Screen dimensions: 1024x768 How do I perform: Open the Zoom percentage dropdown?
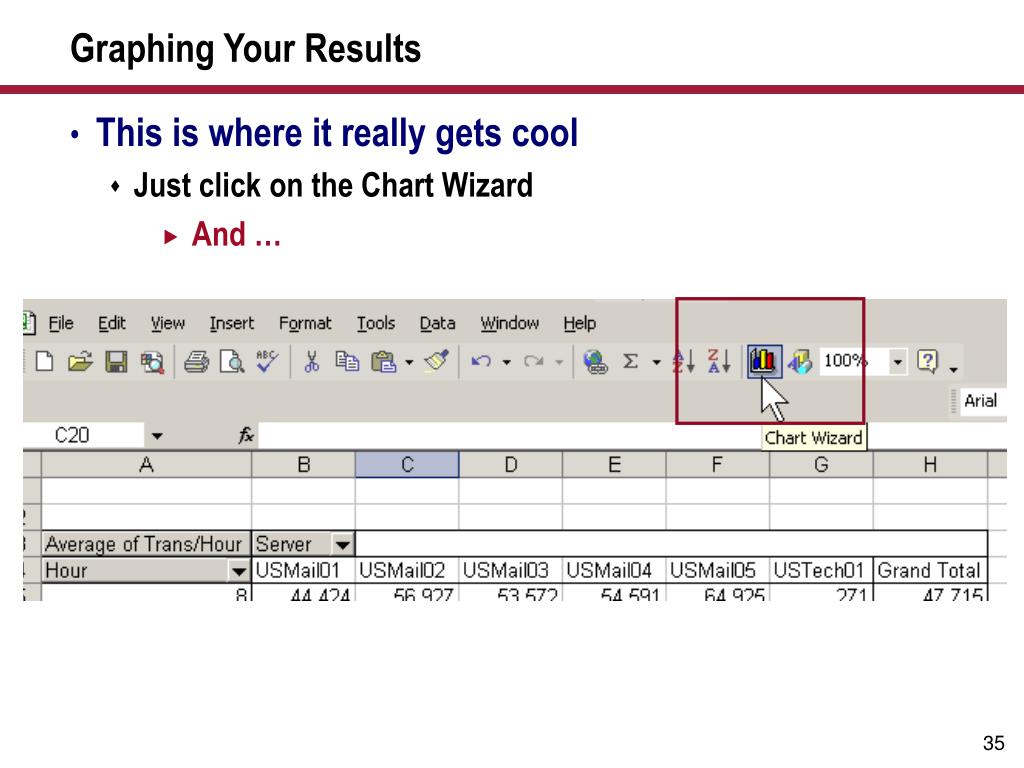898,361
